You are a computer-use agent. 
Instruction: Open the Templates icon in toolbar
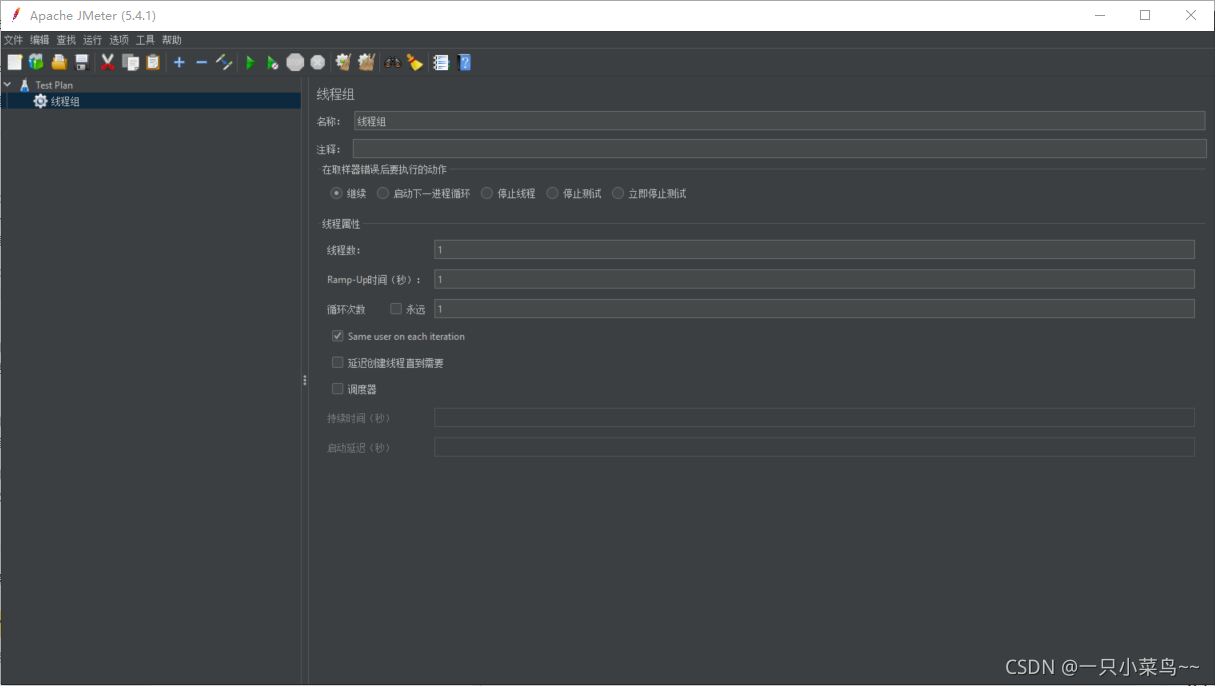(36, 62)
